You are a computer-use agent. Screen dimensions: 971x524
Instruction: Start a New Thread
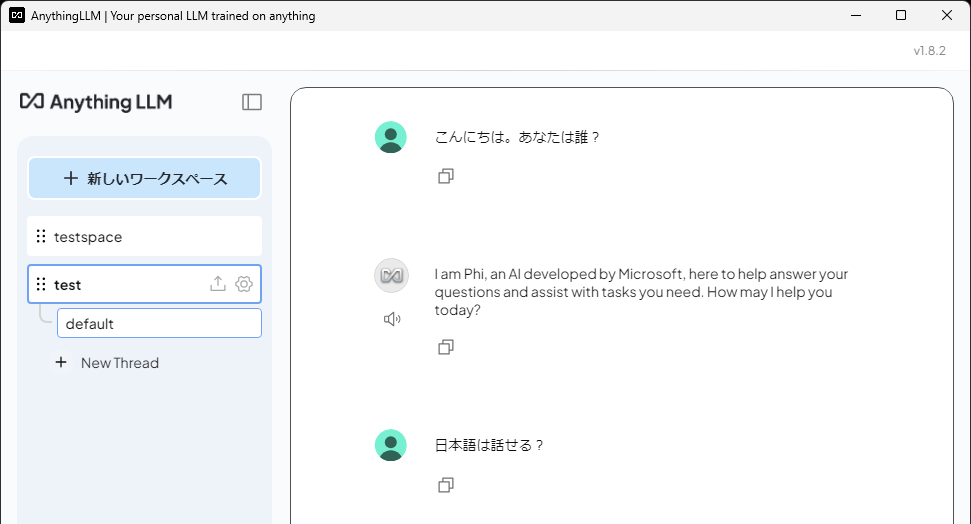(x=119, y=363)
